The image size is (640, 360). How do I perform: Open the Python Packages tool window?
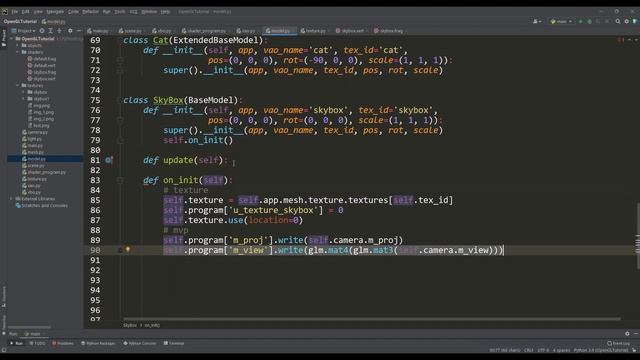click(98, 343)
